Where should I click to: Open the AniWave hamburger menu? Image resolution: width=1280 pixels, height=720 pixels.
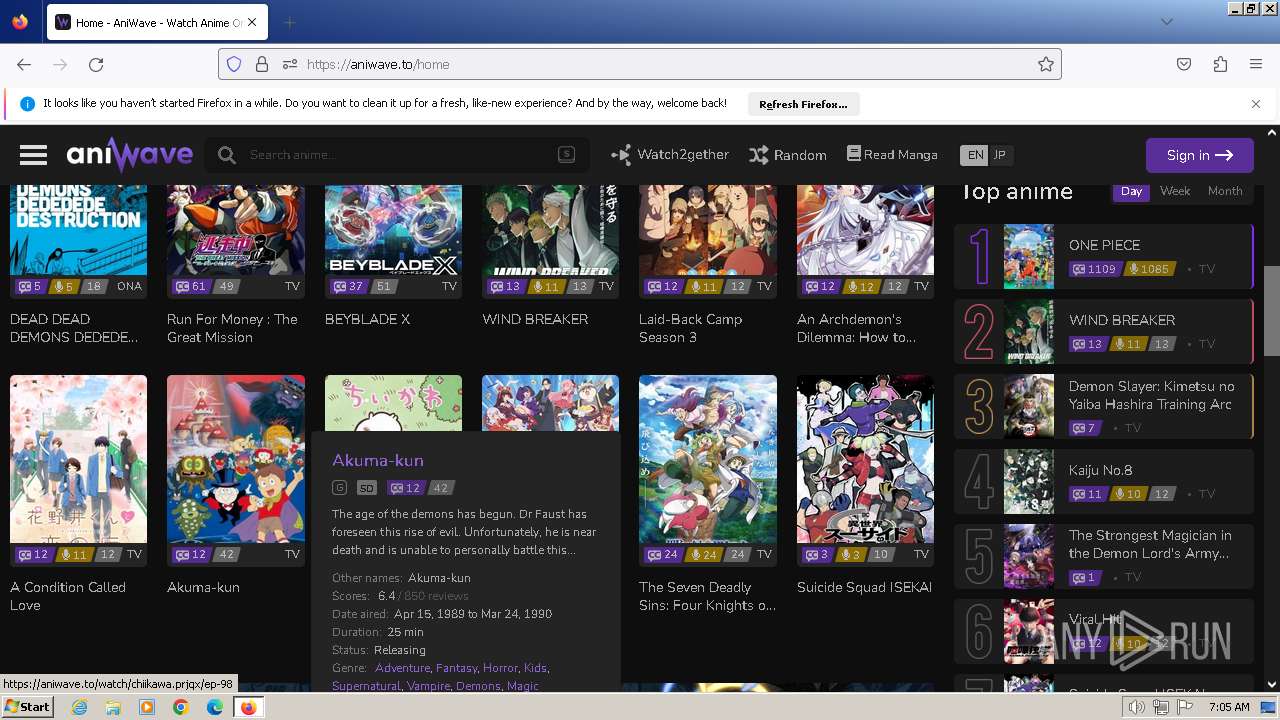pos(33,155)
